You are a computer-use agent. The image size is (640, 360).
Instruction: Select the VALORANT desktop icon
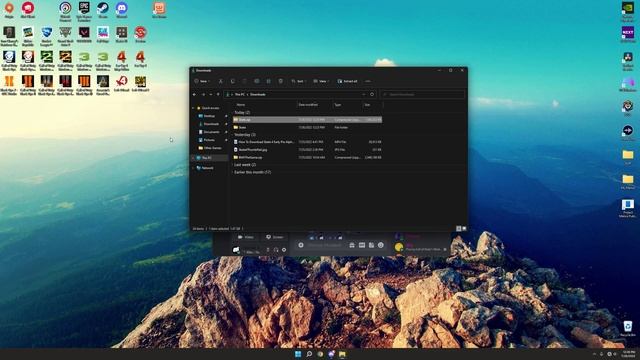[84, 35]
